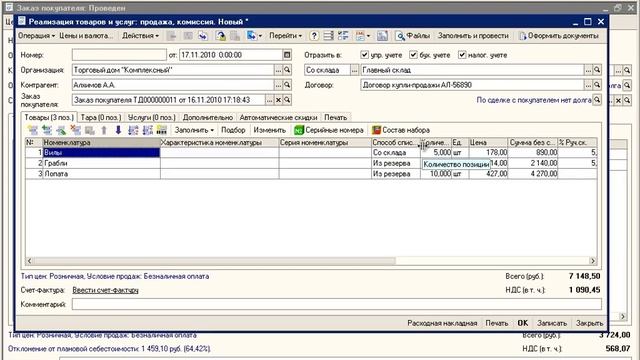Screen dimensions: 640x360
Task: Switch to Автоматические скидки tab
Action: (x=278, y=118)
